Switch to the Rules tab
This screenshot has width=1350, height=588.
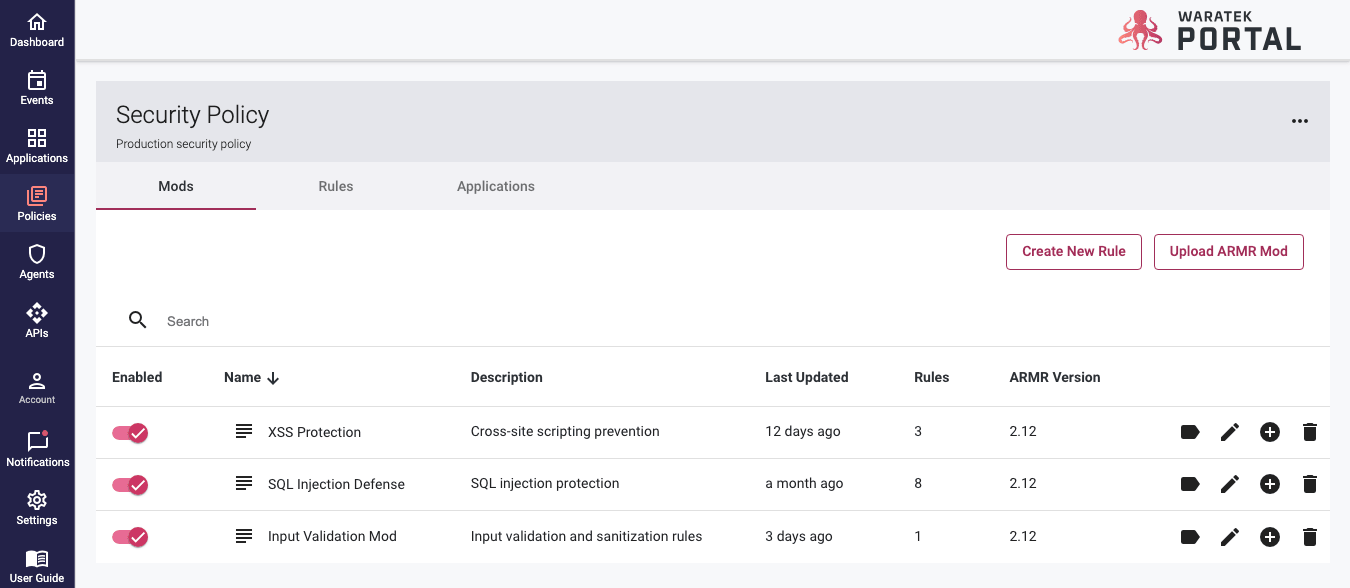336,186
